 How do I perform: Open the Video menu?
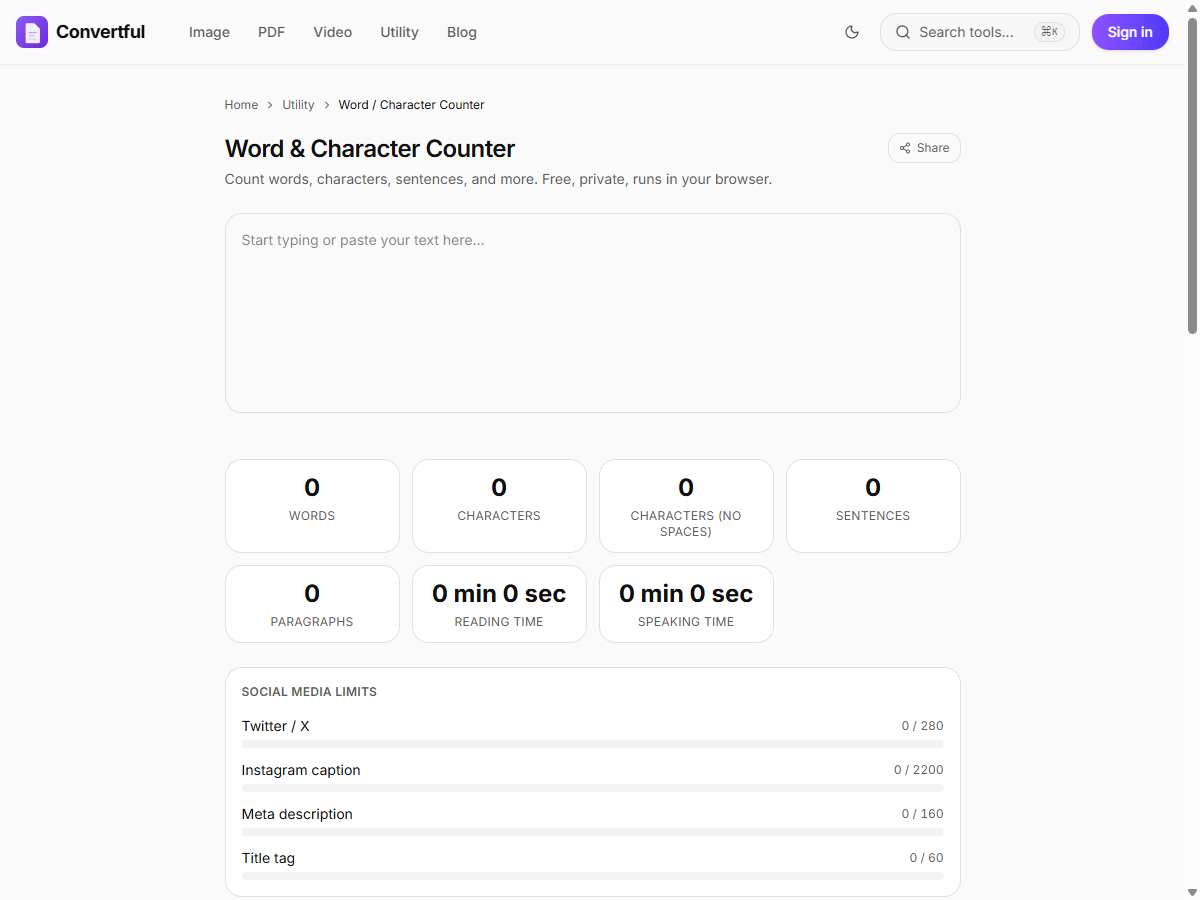pos(332,32)
